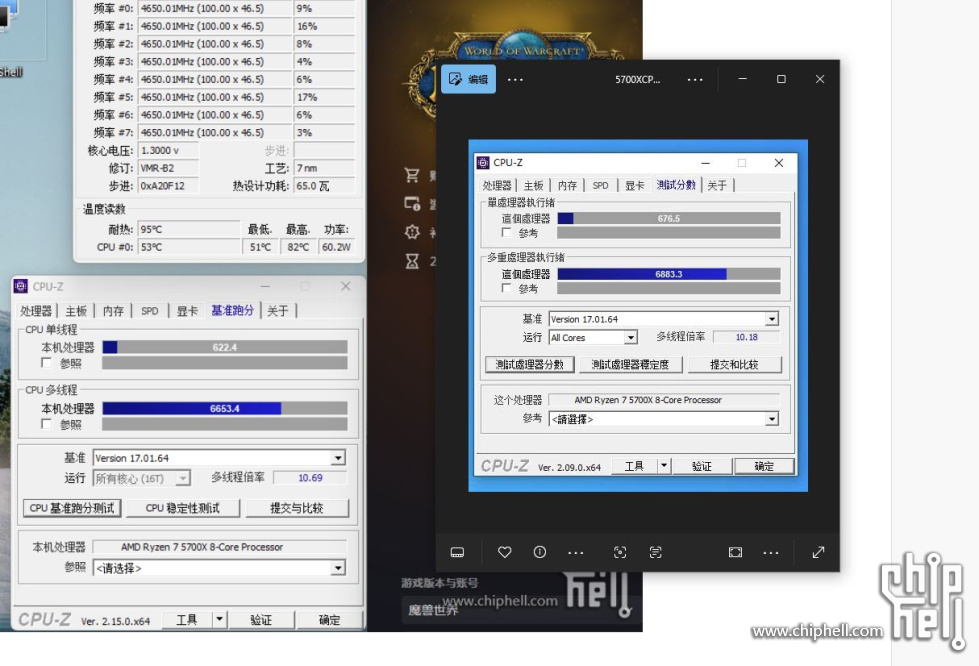Click the 核心电压 1.3000 v field

tap(169, 150)
